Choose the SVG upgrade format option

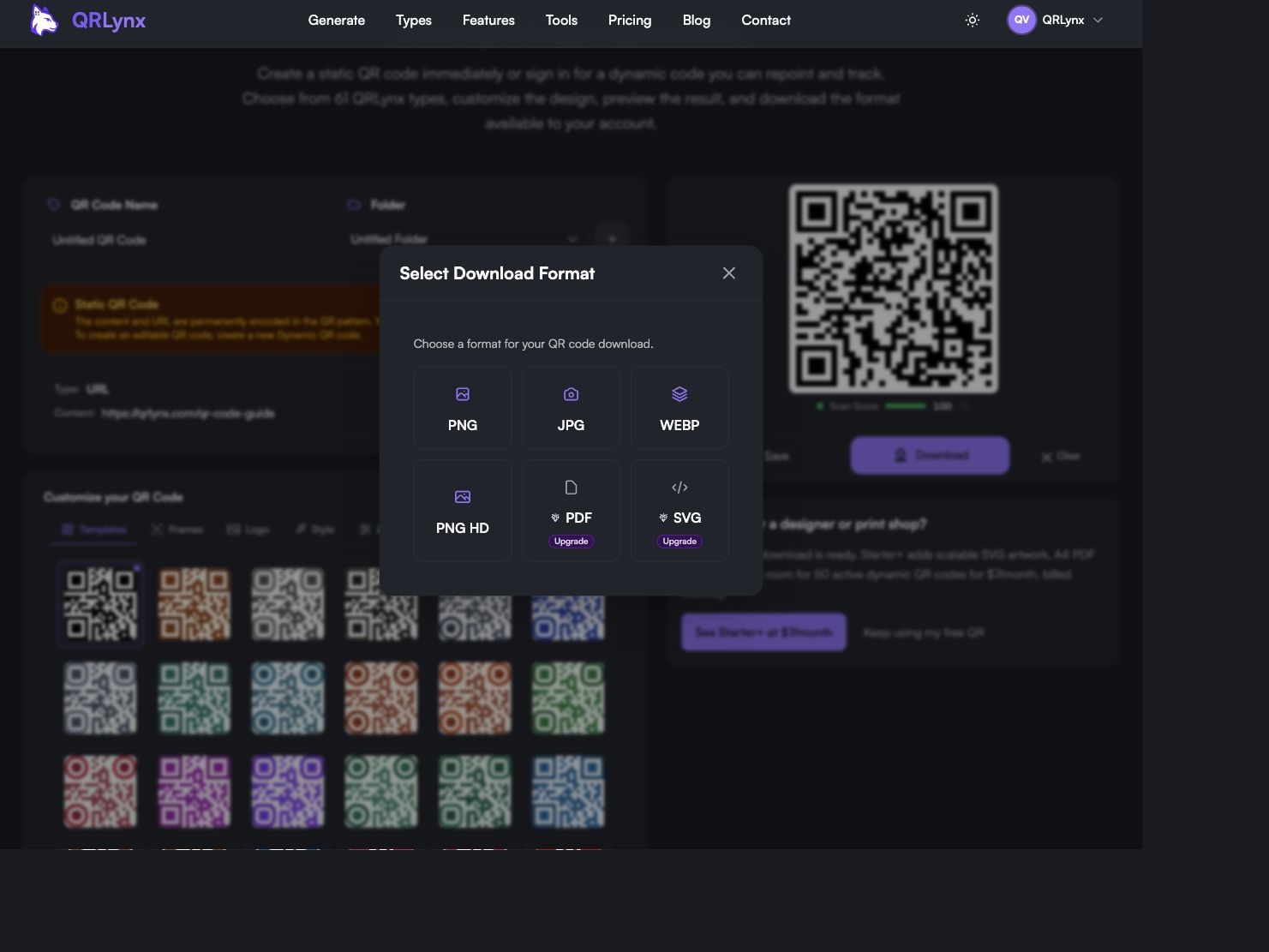[x=679, y=511]
